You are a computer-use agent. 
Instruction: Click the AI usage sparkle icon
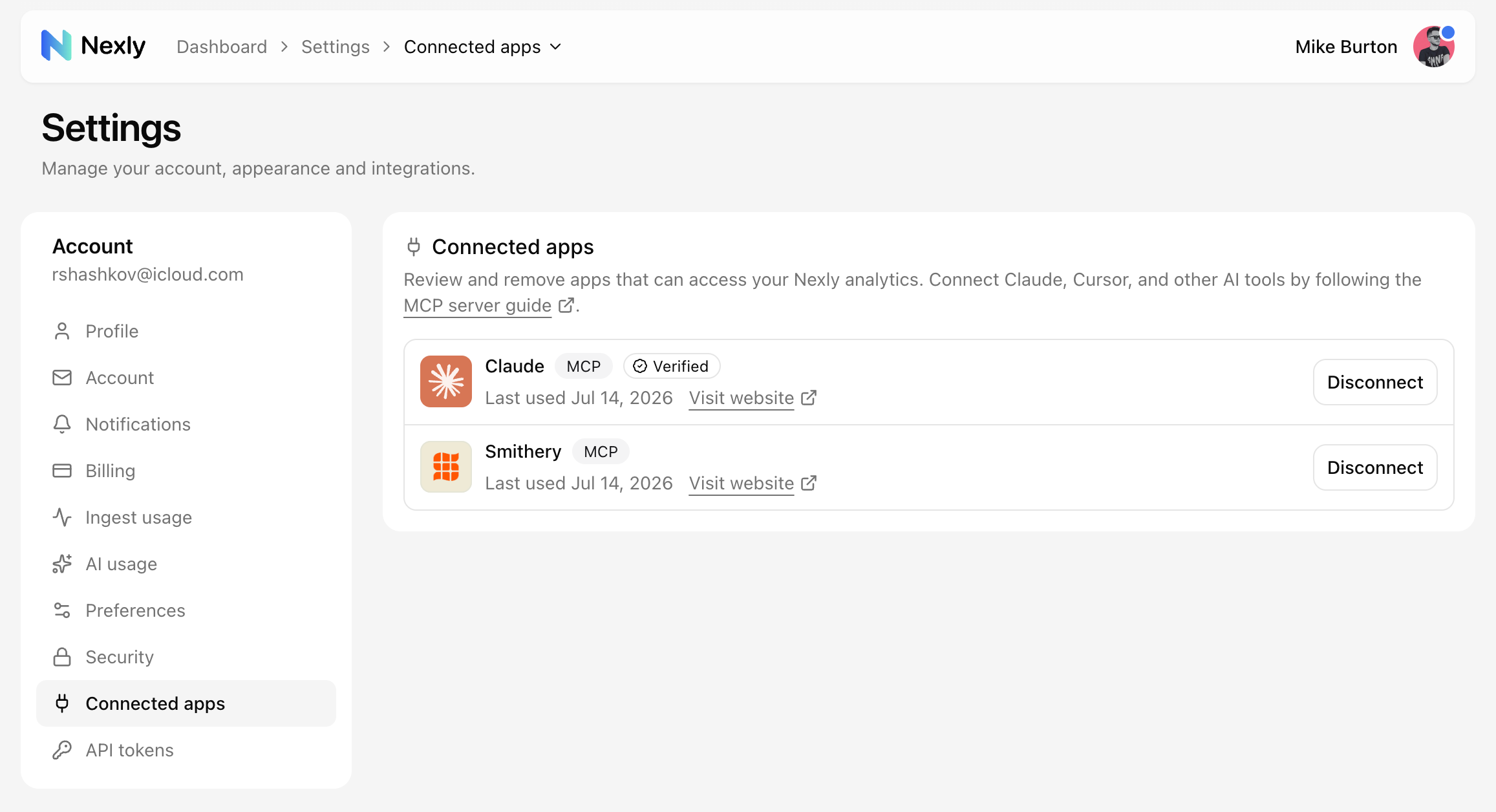pyautogui.click(x=62, y=564)
